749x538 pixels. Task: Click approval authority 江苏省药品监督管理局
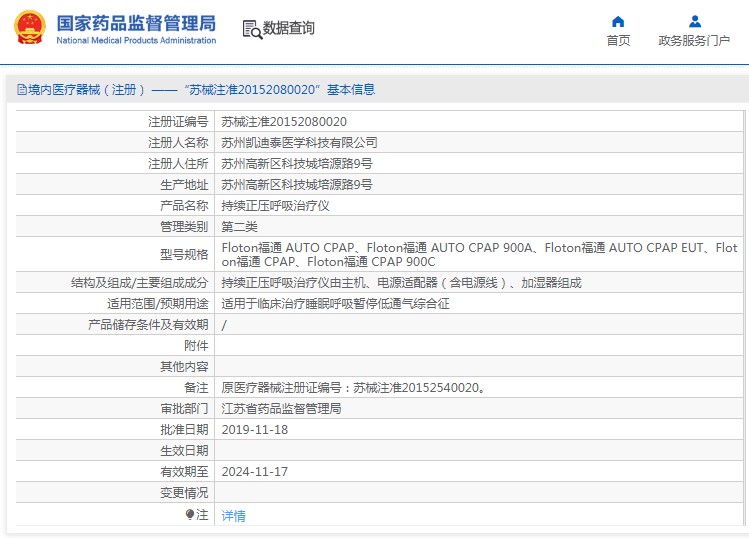click(x=281, y=409)
